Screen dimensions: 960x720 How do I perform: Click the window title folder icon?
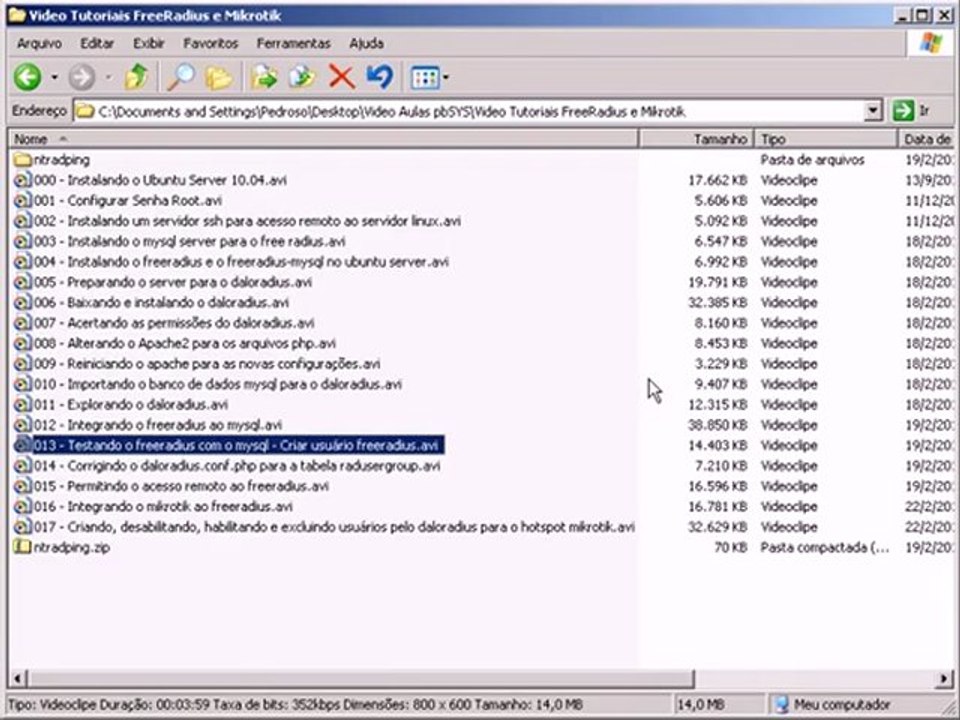click(x=17, y=15)
